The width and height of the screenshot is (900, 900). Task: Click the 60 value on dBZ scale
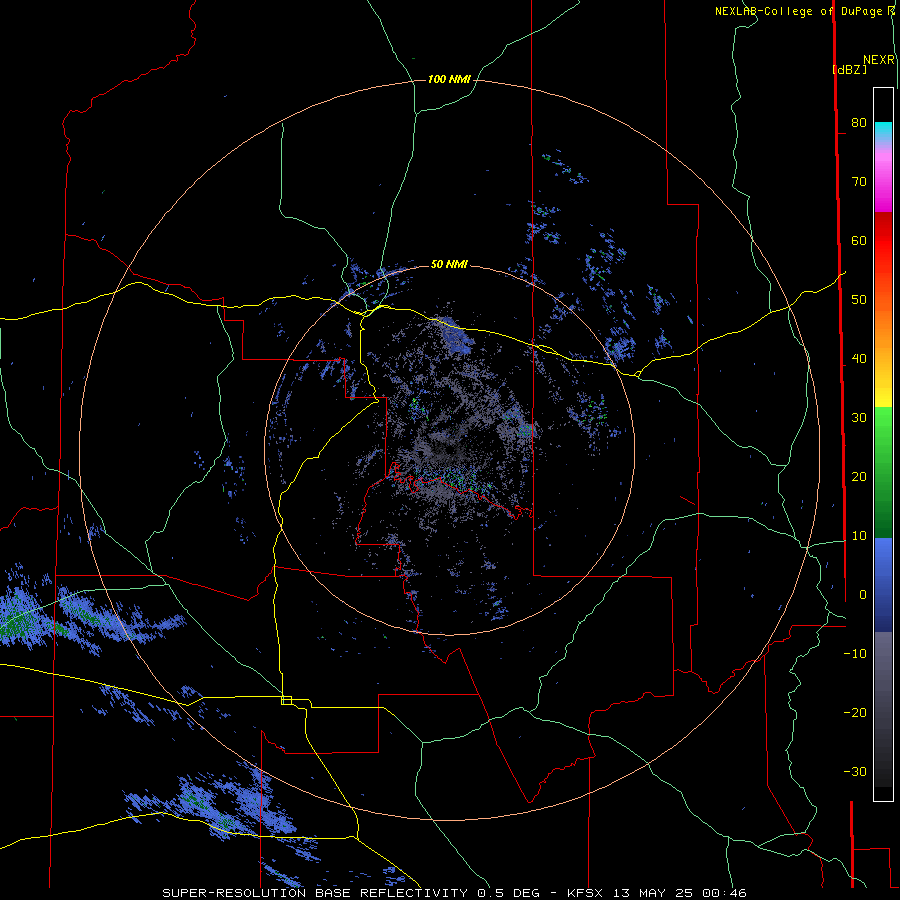coord(859,240)
